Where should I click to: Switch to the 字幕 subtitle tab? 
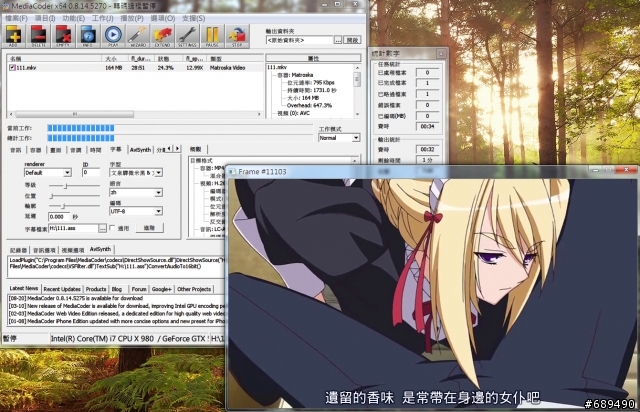(x=116, y=149)
